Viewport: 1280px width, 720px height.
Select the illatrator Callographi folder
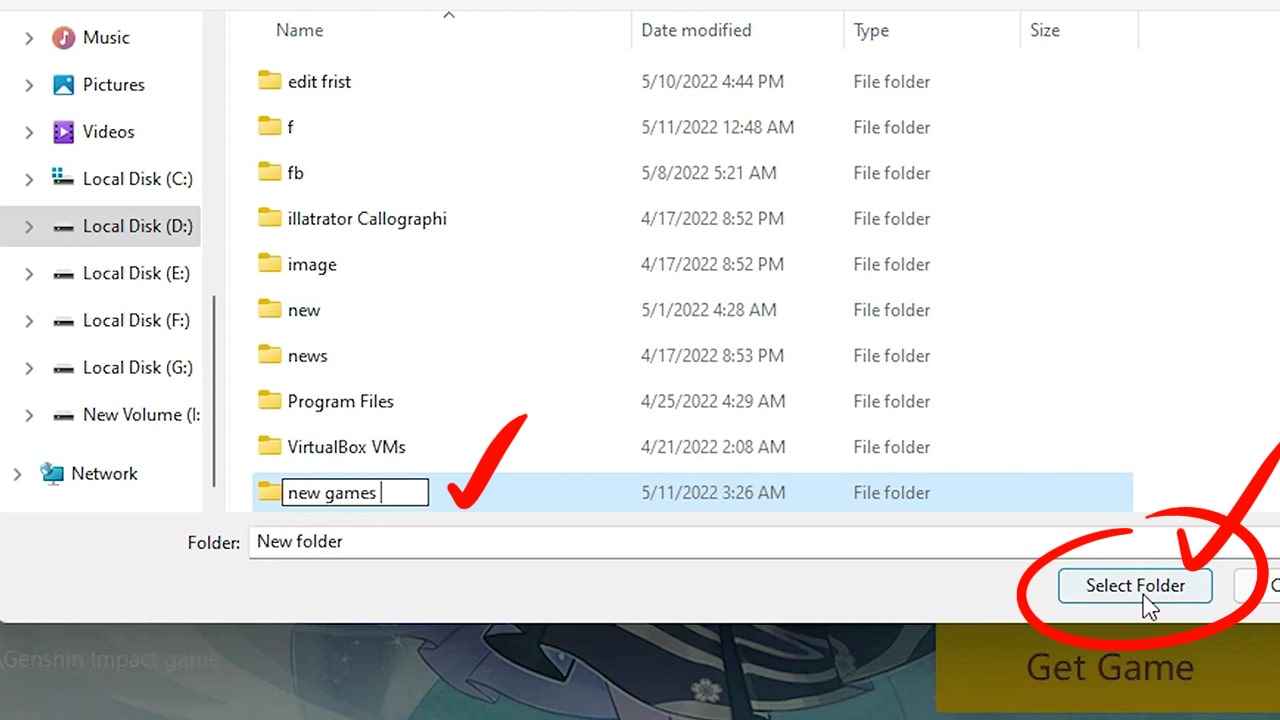point(366,219)
